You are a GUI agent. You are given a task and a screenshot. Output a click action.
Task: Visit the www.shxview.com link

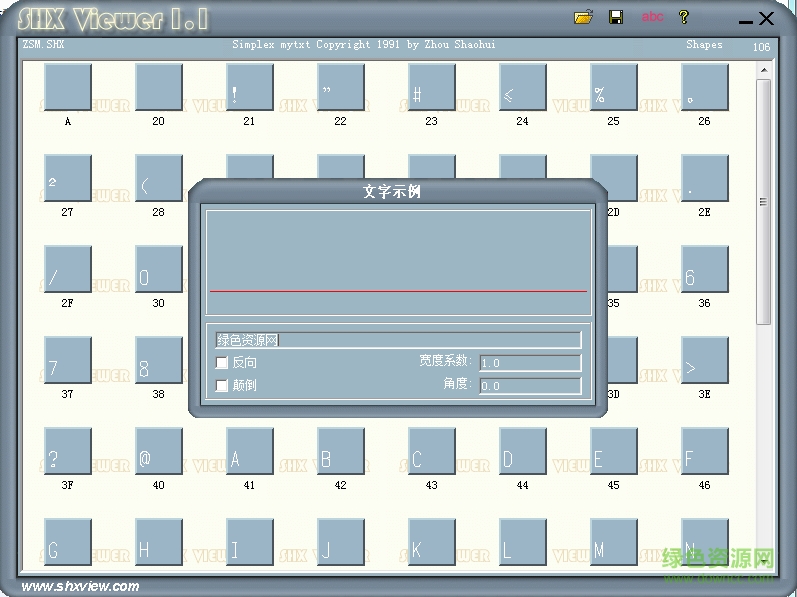pyautogui.click(x=80, y=586)
